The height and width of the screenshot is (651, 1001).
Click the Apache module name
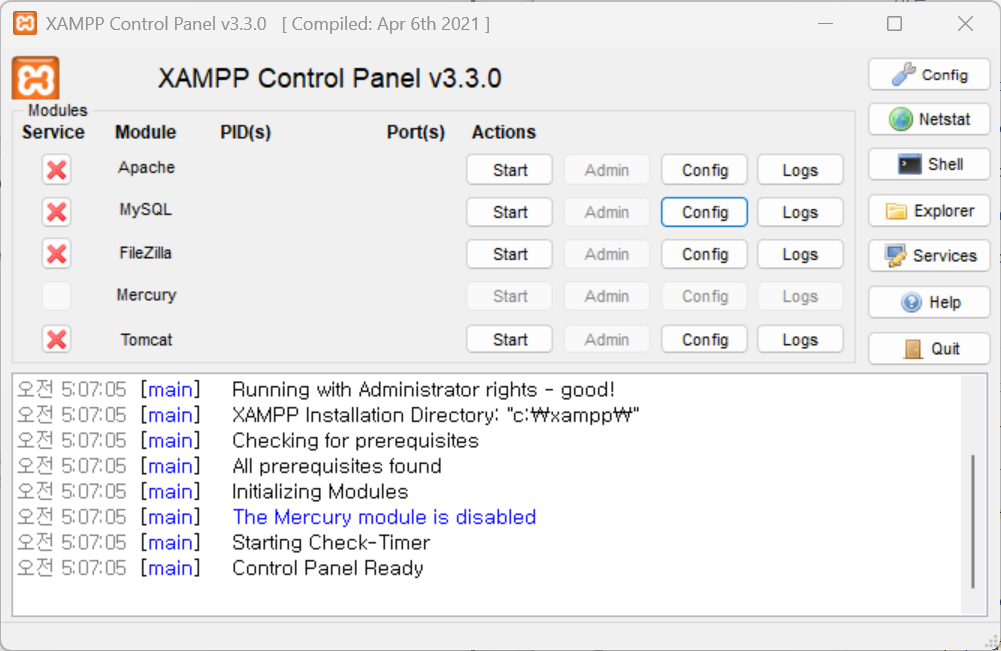pos(146,167)
